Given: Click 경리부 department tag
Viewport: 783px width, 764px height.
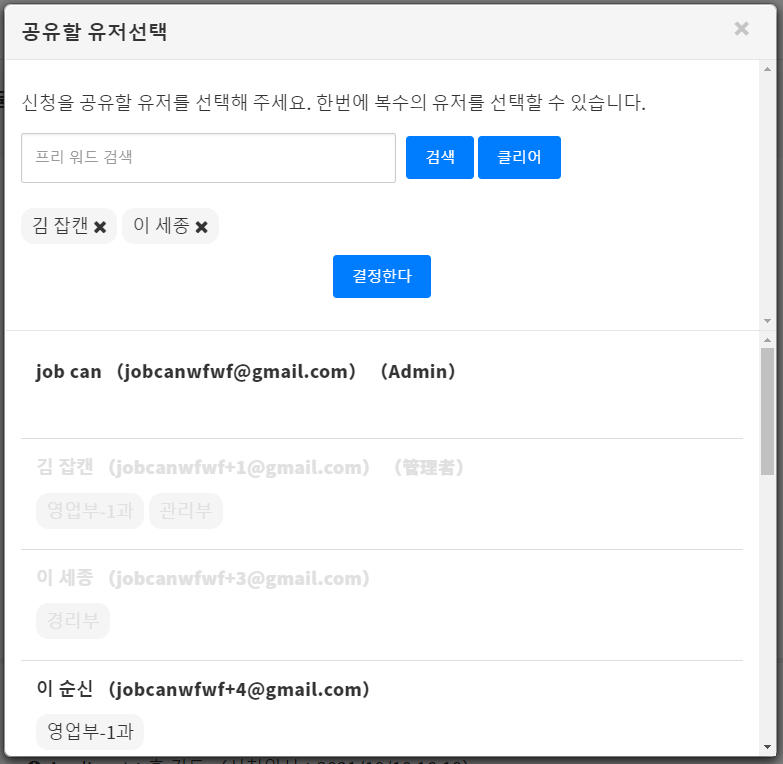Looking at the screenshot, I should [x=73, y=621].
